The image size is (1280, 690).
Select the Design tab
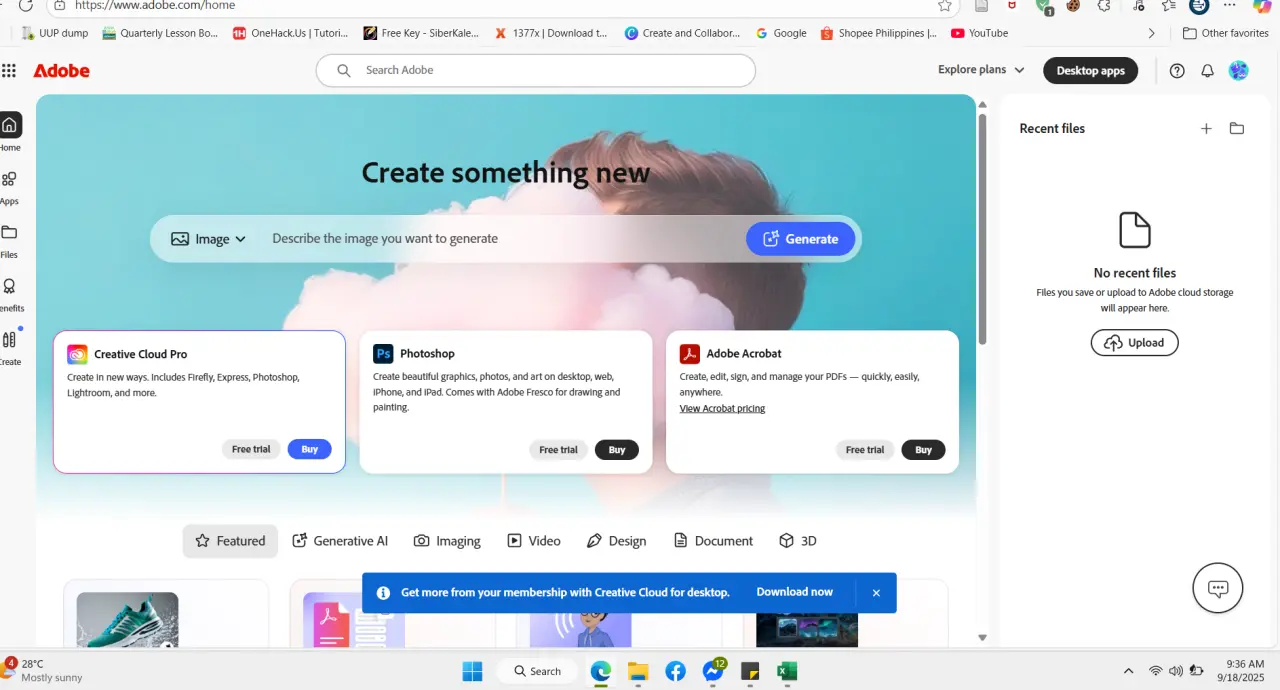[616, 541]
